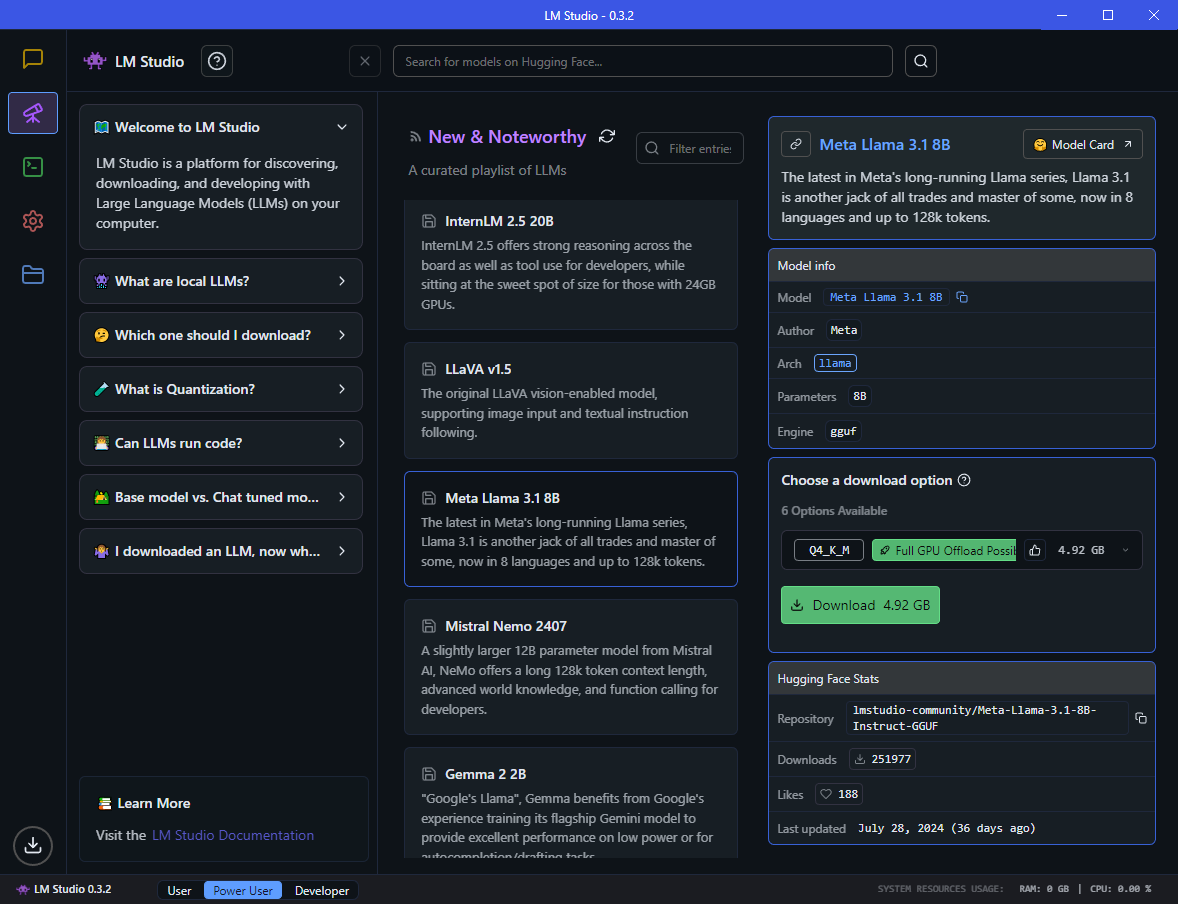Switch to User mode
The image size is (1178, 904).
tap(180, 890)
